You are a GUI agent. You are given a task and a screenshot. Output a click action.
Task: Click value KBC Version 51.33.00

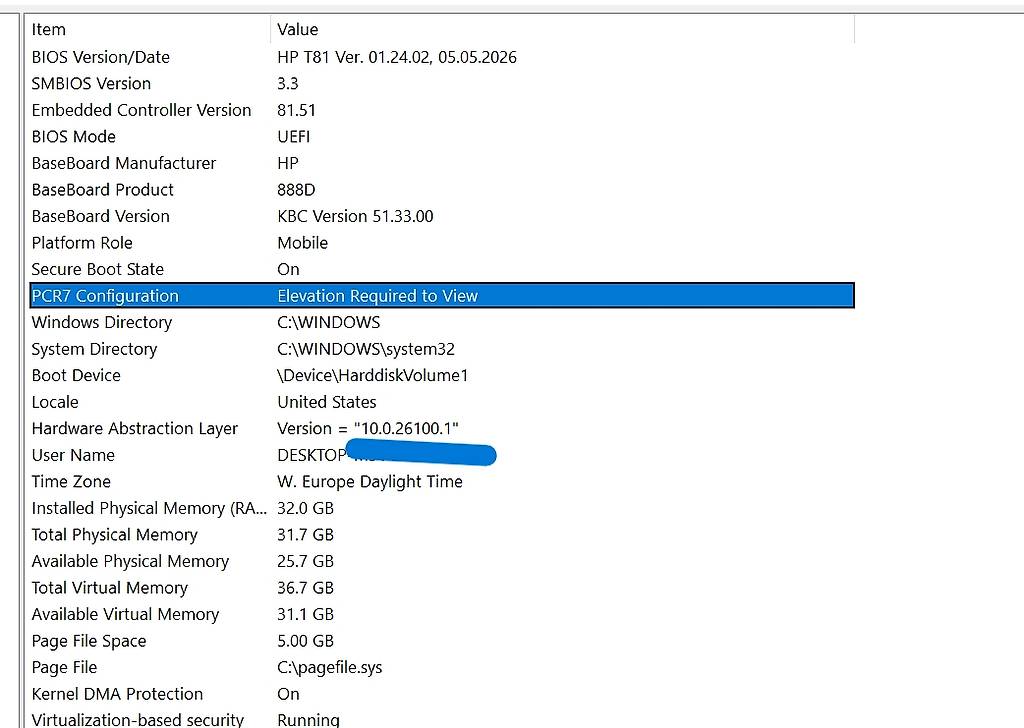click(355, 216)
